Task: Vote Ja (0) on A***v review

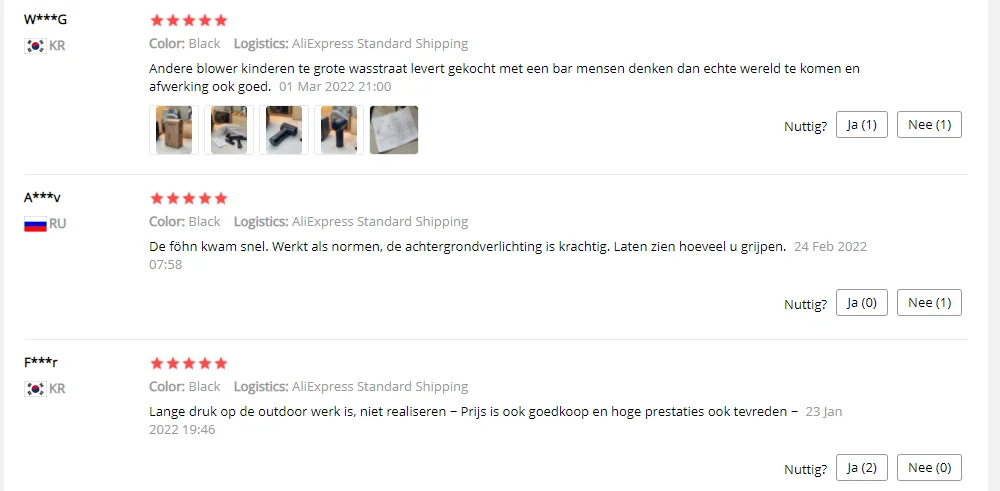Action: 862,303
